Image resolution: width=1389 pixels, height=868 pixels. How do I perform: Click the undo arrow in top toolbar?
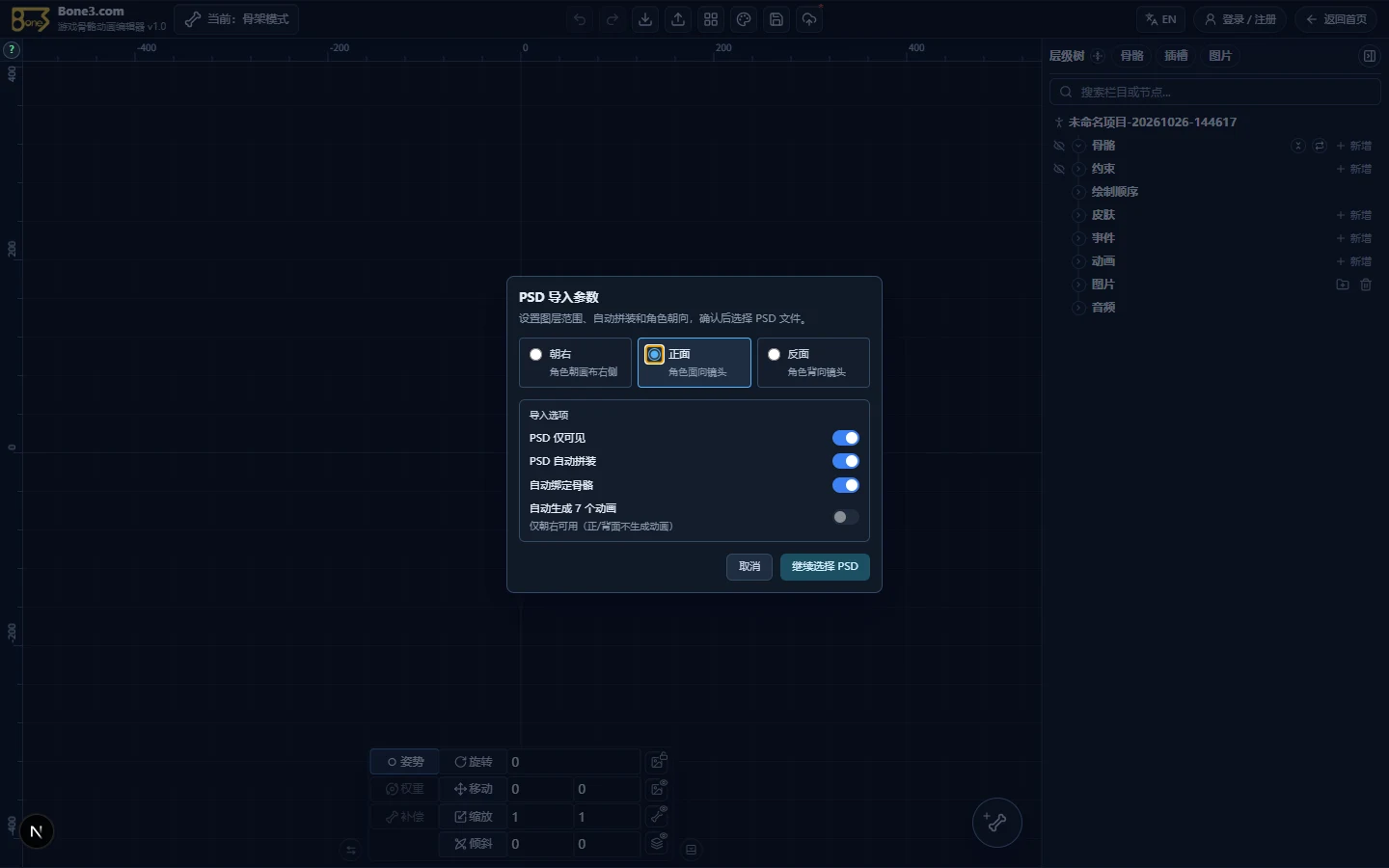[580, 19]
